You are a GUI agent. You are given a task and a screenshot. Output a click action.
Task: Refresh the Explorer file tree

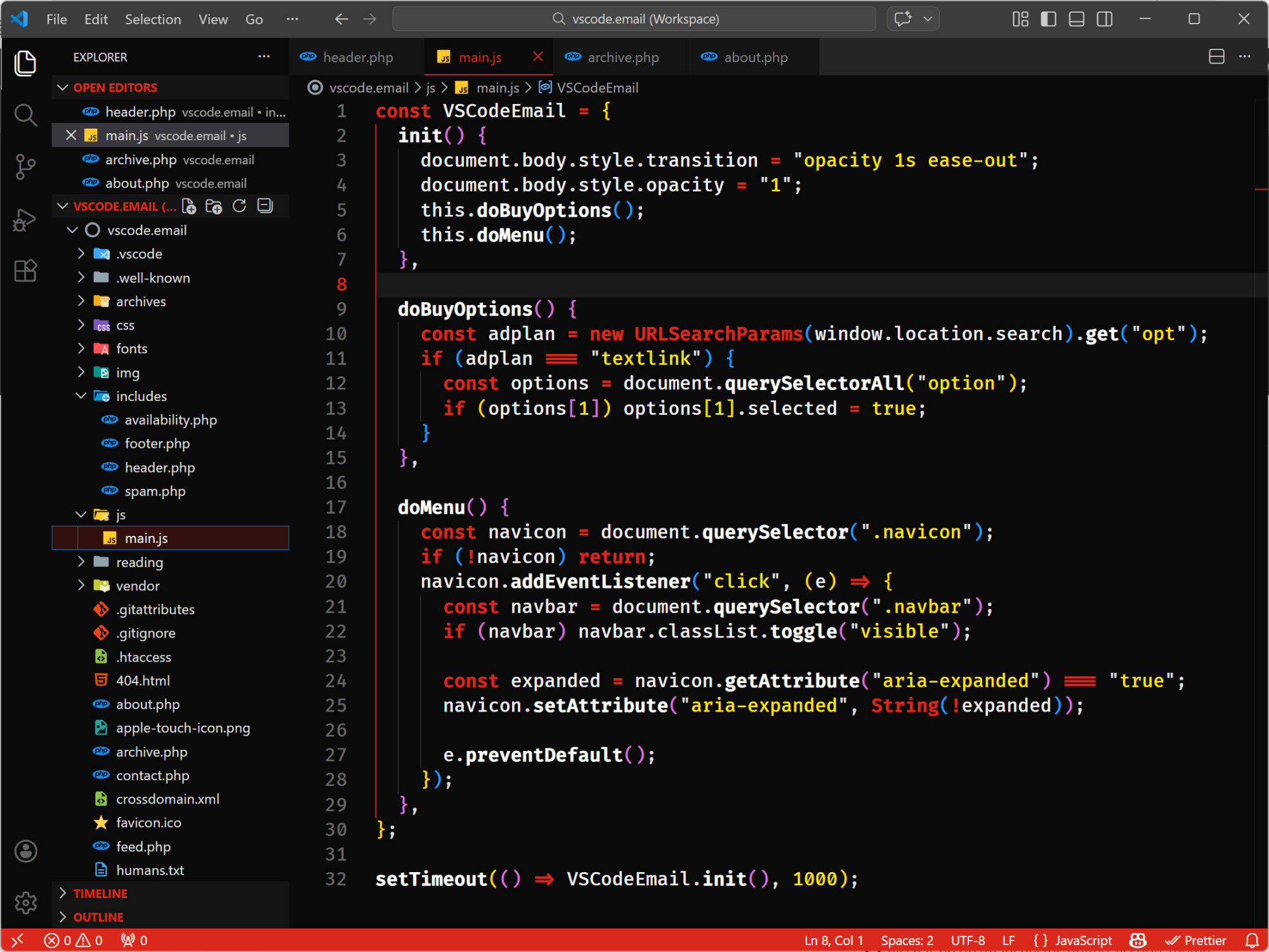[x=239, y=205]
